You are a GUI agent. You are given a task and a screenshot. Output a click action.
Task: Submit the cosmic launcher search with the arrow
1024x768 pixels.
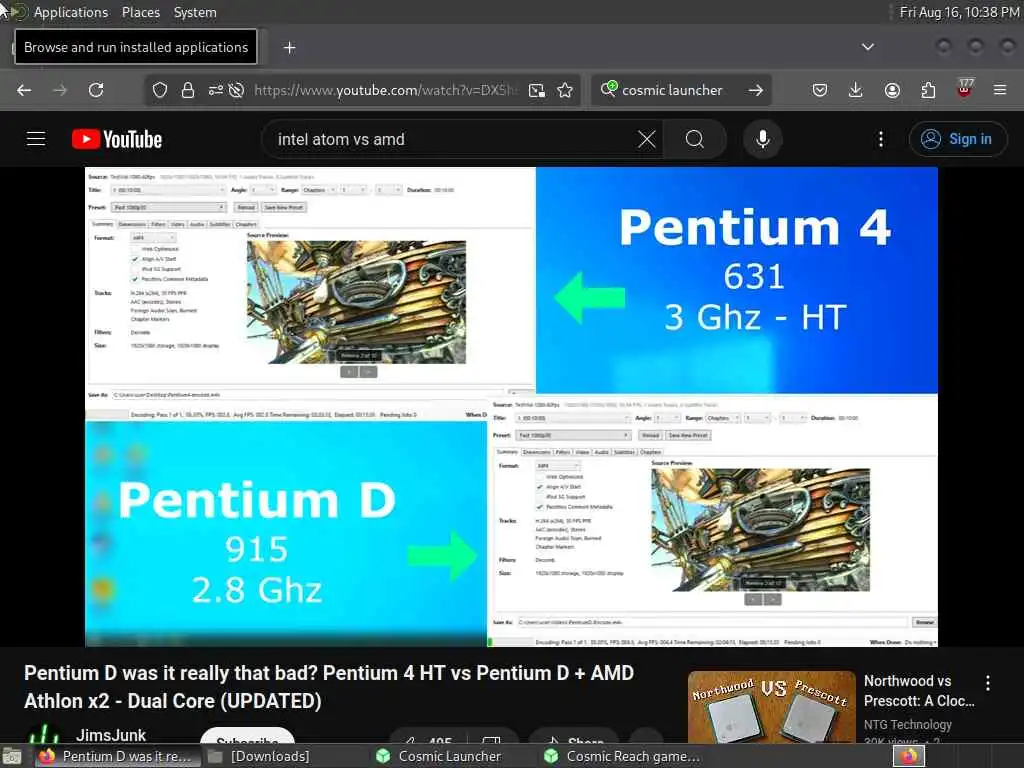(756, 90)
